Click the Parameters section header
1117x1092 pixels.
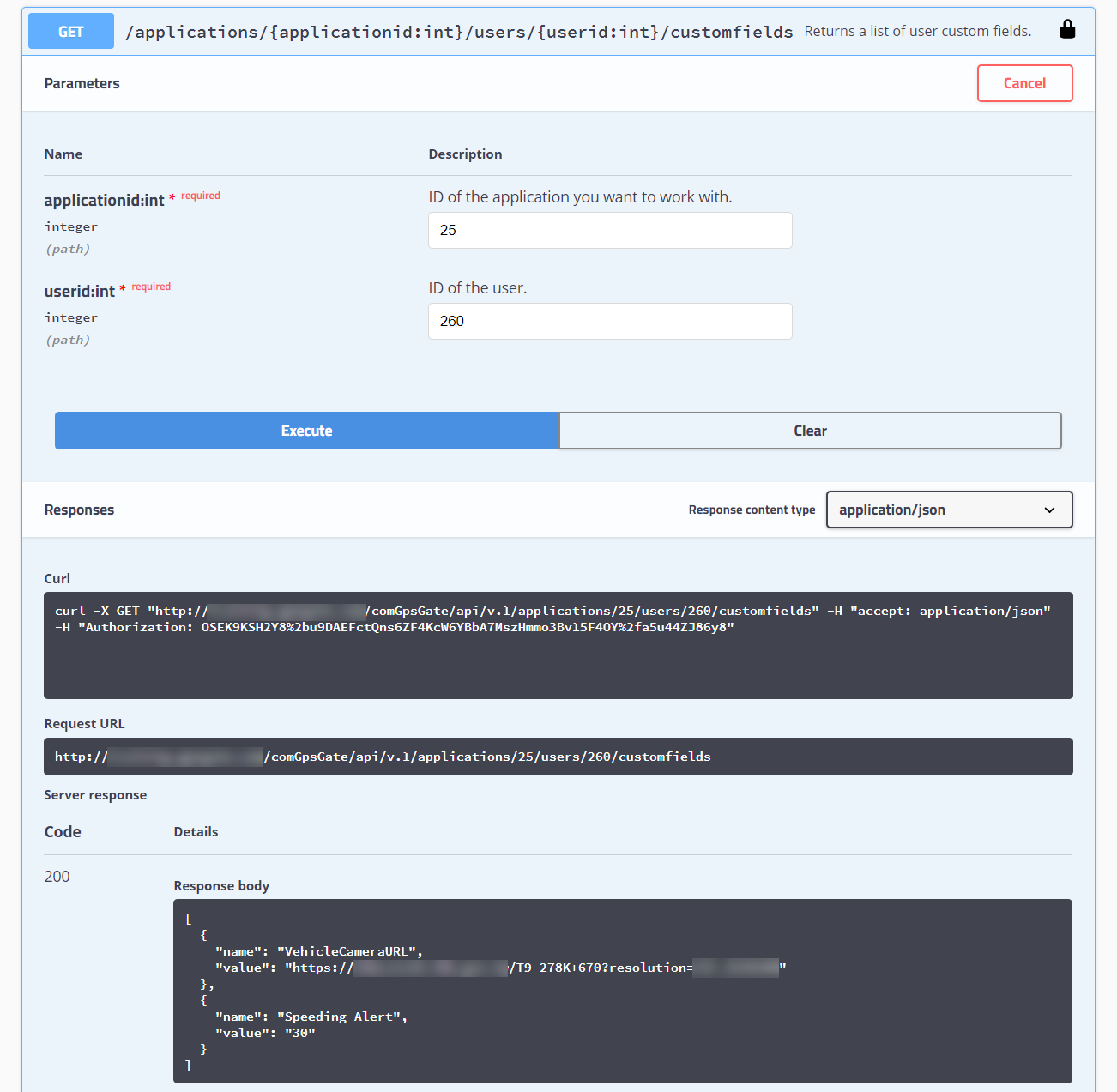82,83
